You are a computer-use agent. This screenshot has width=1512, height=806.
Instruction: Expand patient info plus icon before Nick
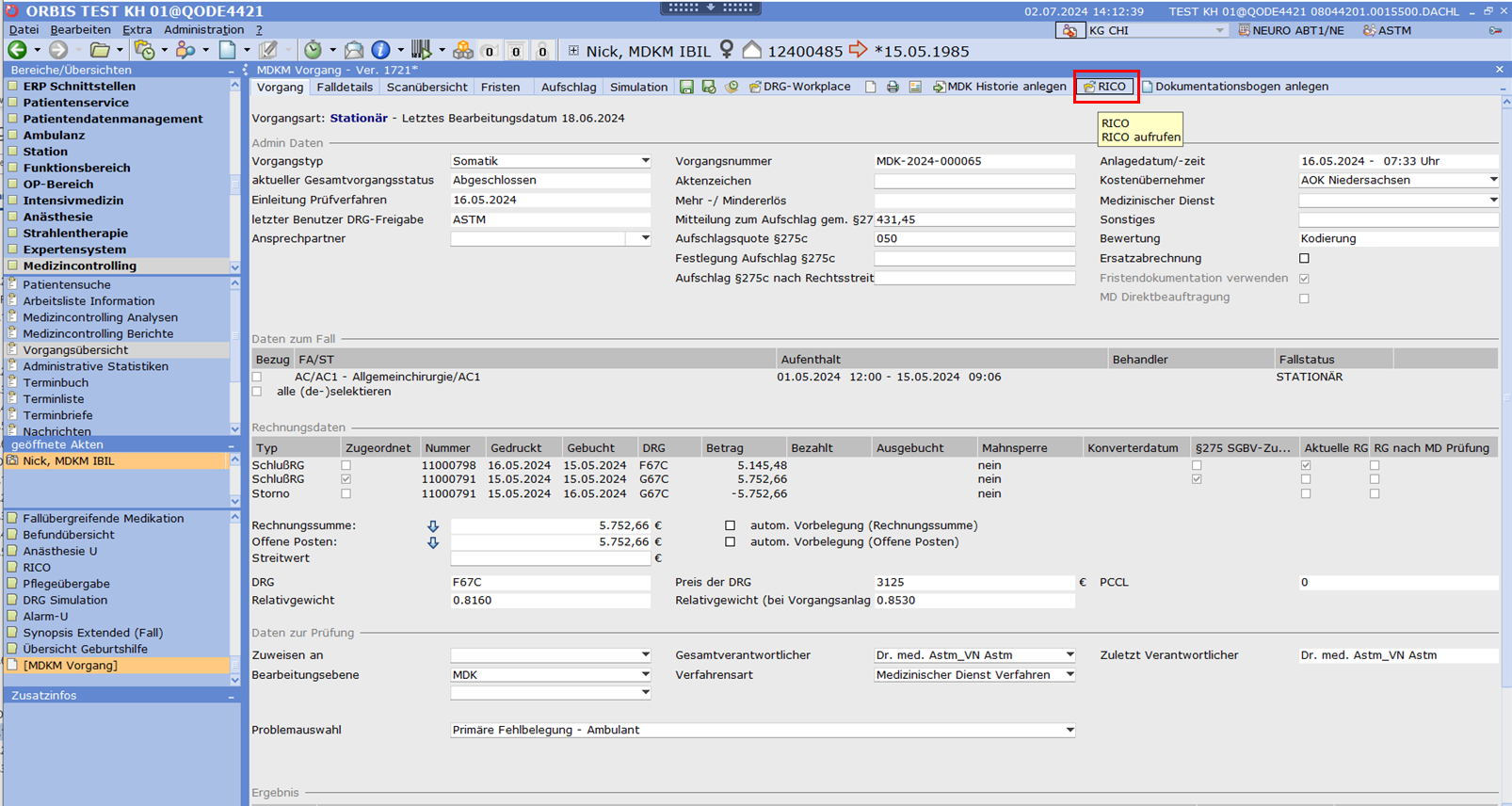pos(574,51)
